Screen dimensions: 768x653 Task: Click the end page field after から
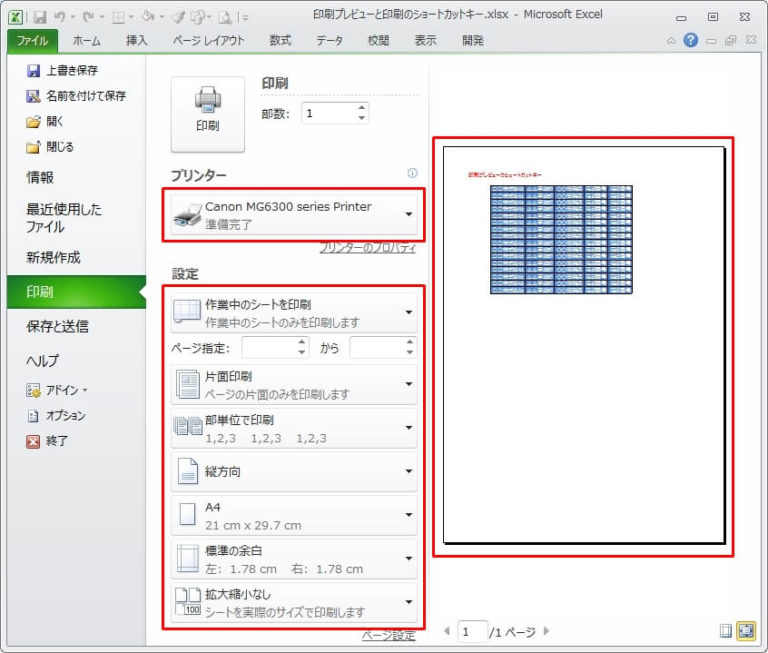pos(377,348)
